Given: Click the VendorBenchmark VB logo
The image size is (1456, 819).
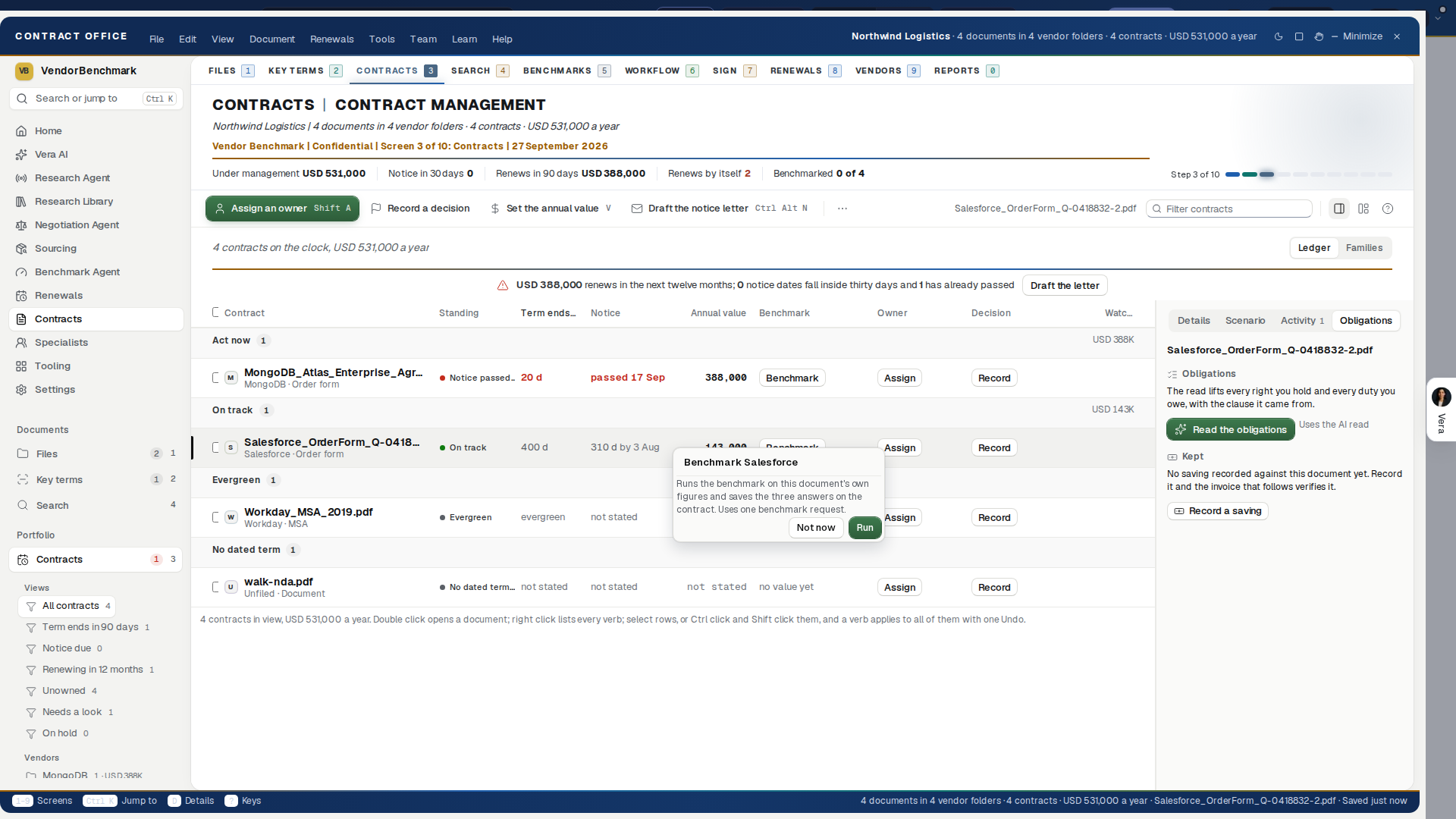Looking at the screenshot, I should tap(24, 71).
